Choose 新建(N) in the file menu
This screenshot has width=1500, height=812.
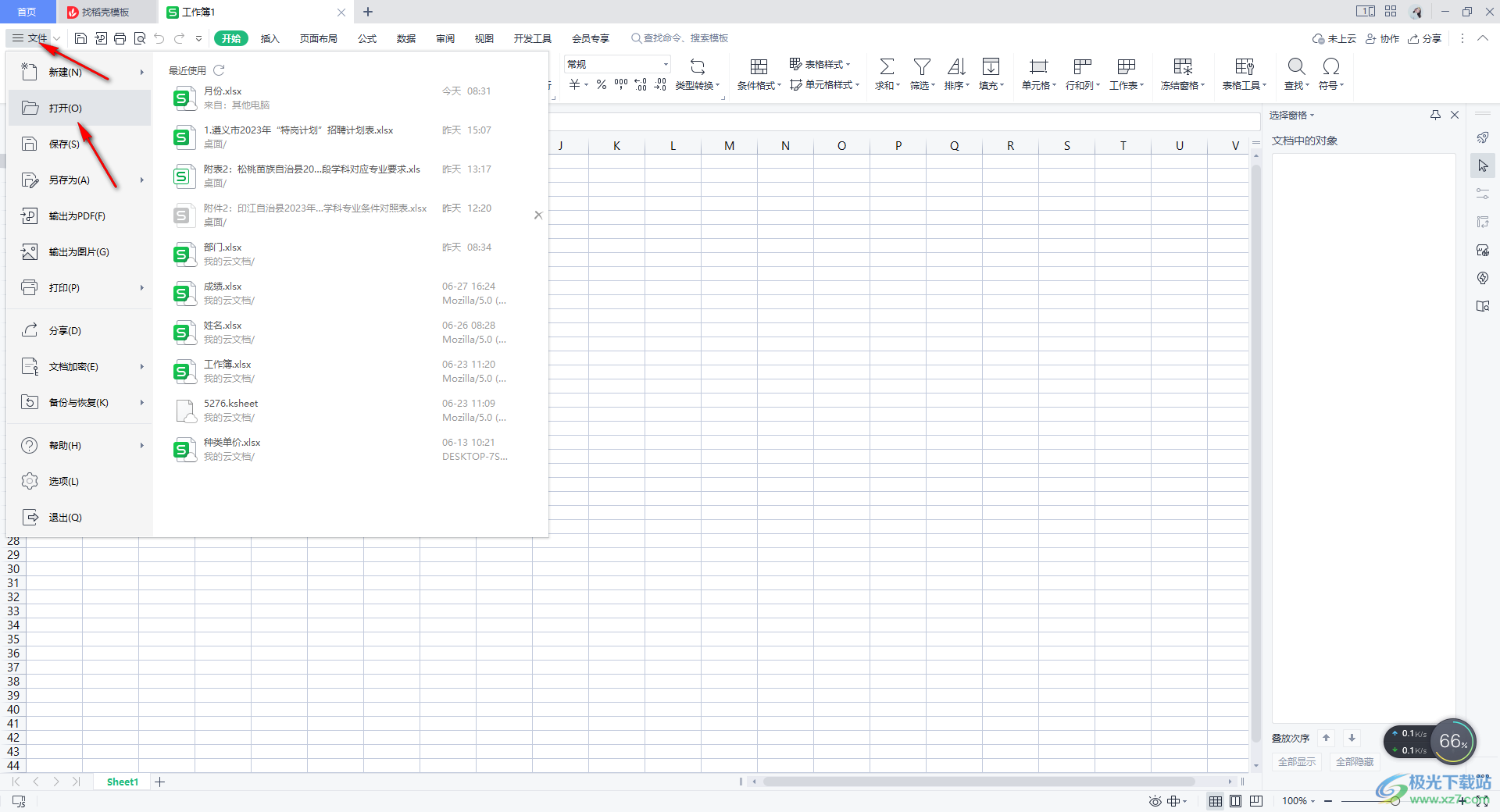pyautogui.click(x=79, y=72)
